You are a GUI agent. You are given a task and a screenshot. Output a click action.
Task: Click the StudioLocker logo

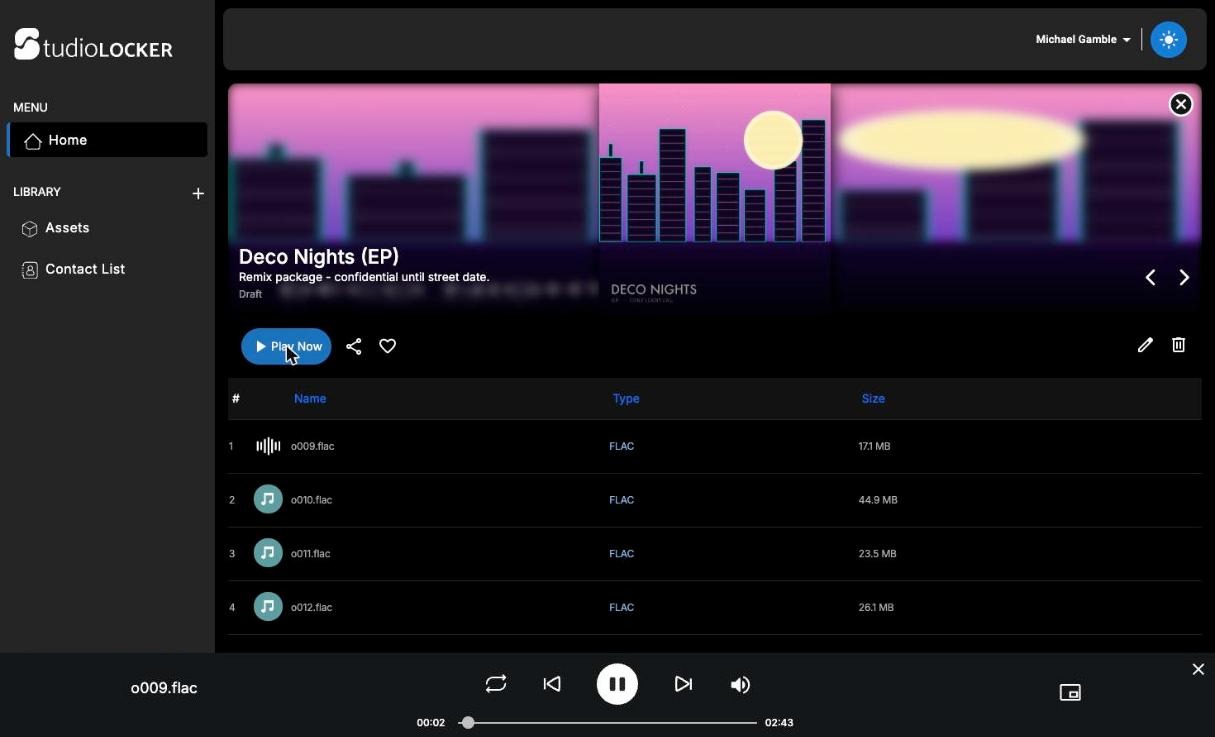(93, 44)
